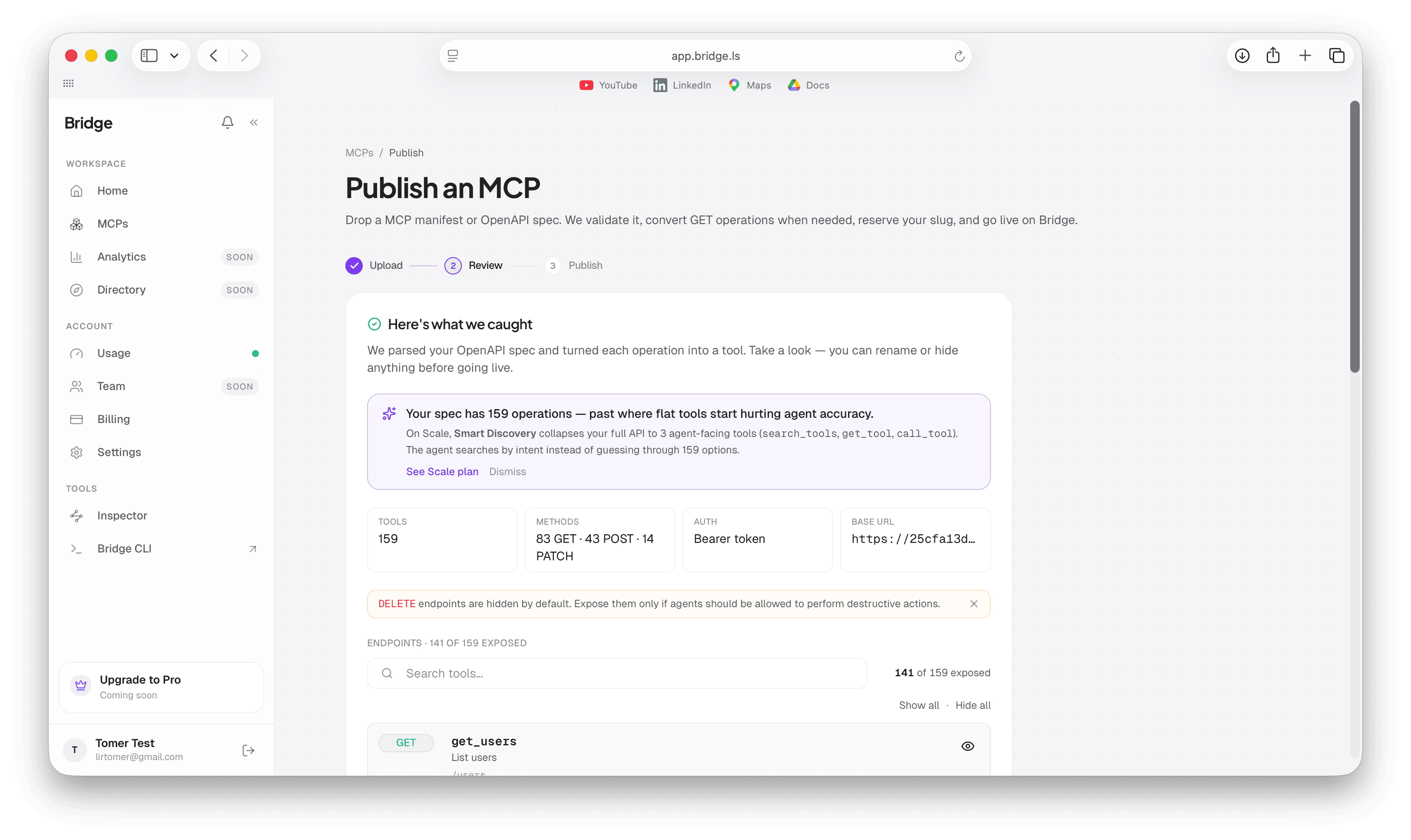Viewport: 1411px width, 840px height.
Task: Open the LinkedIn bookmark
Action: point(682,85)
